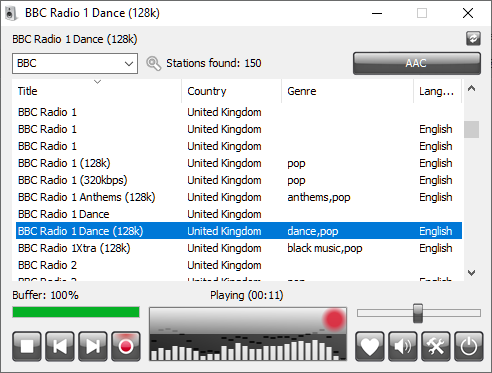Viewport: 492px width, 373px height.
Task: Click the green buffer progress bar
Action: coord(76,312)
